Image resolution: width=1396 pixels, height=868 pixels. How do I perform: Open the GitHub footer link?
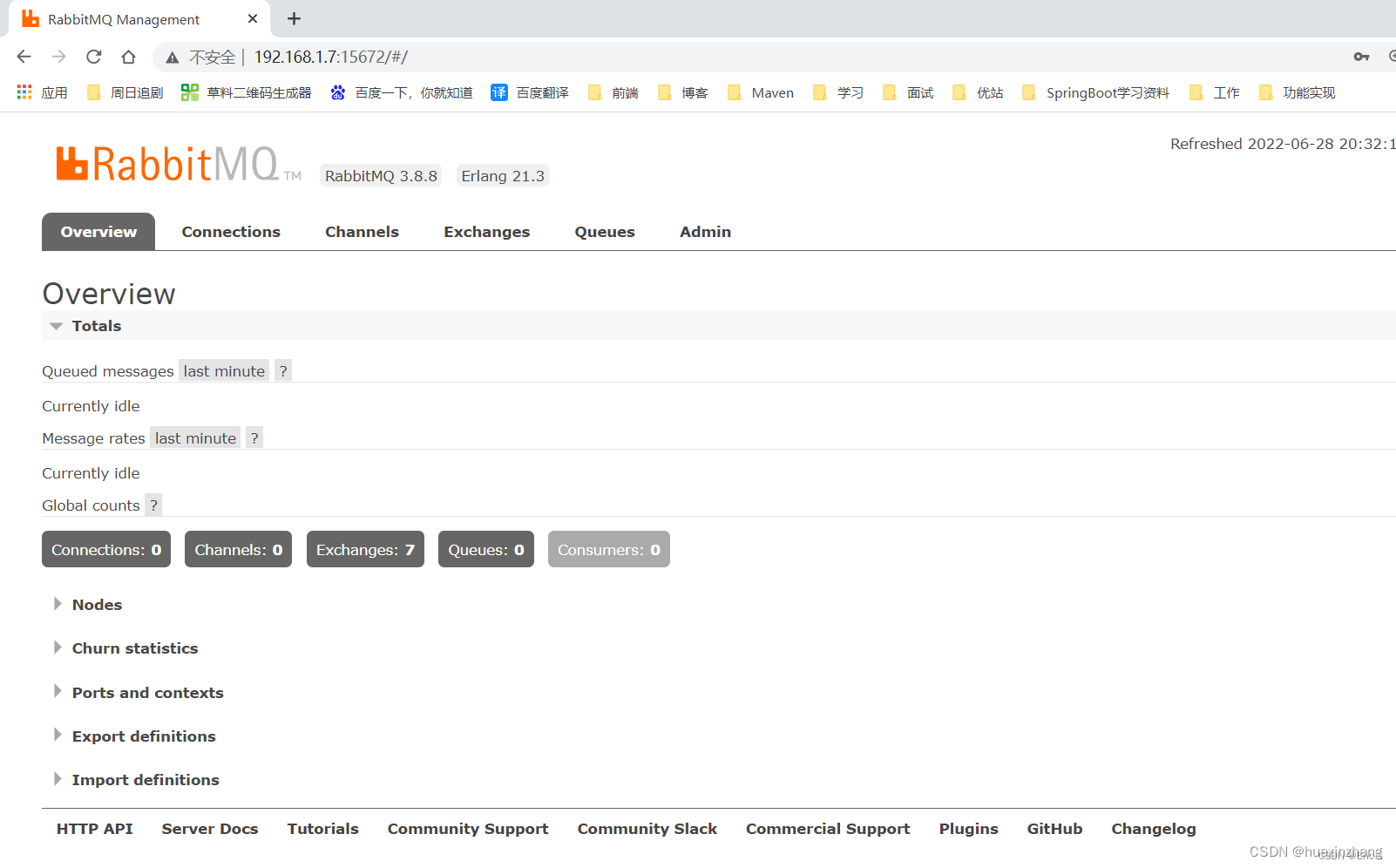(1054, 828)
